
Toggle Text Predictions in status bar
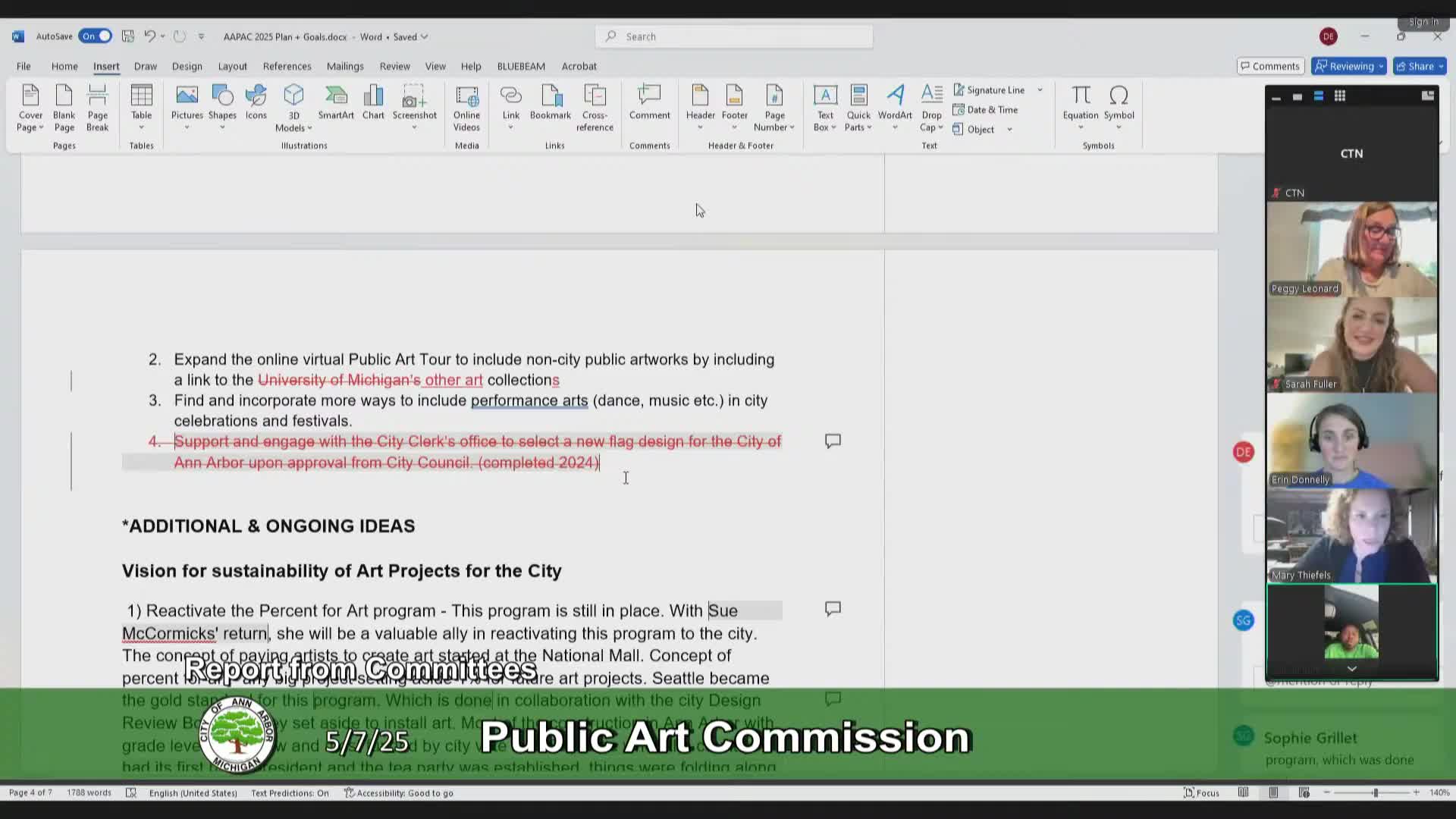(x=290, y=793)
